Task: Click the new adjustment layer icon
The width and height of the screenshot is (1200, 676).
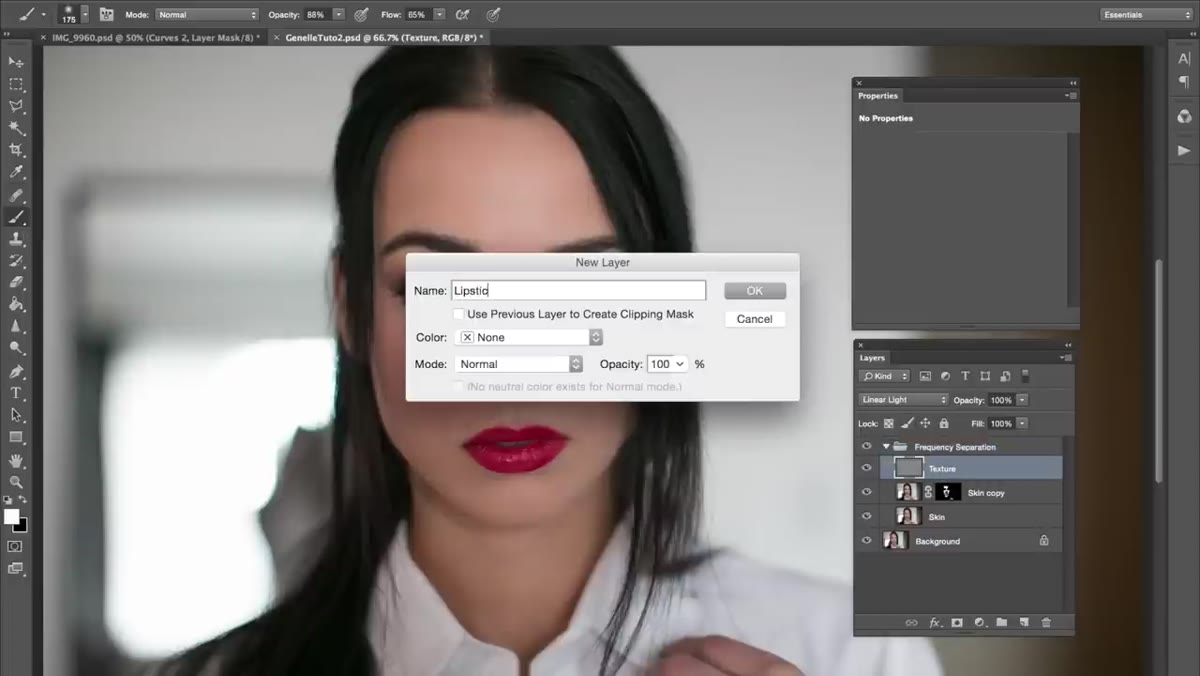Action: pos(979,622)
